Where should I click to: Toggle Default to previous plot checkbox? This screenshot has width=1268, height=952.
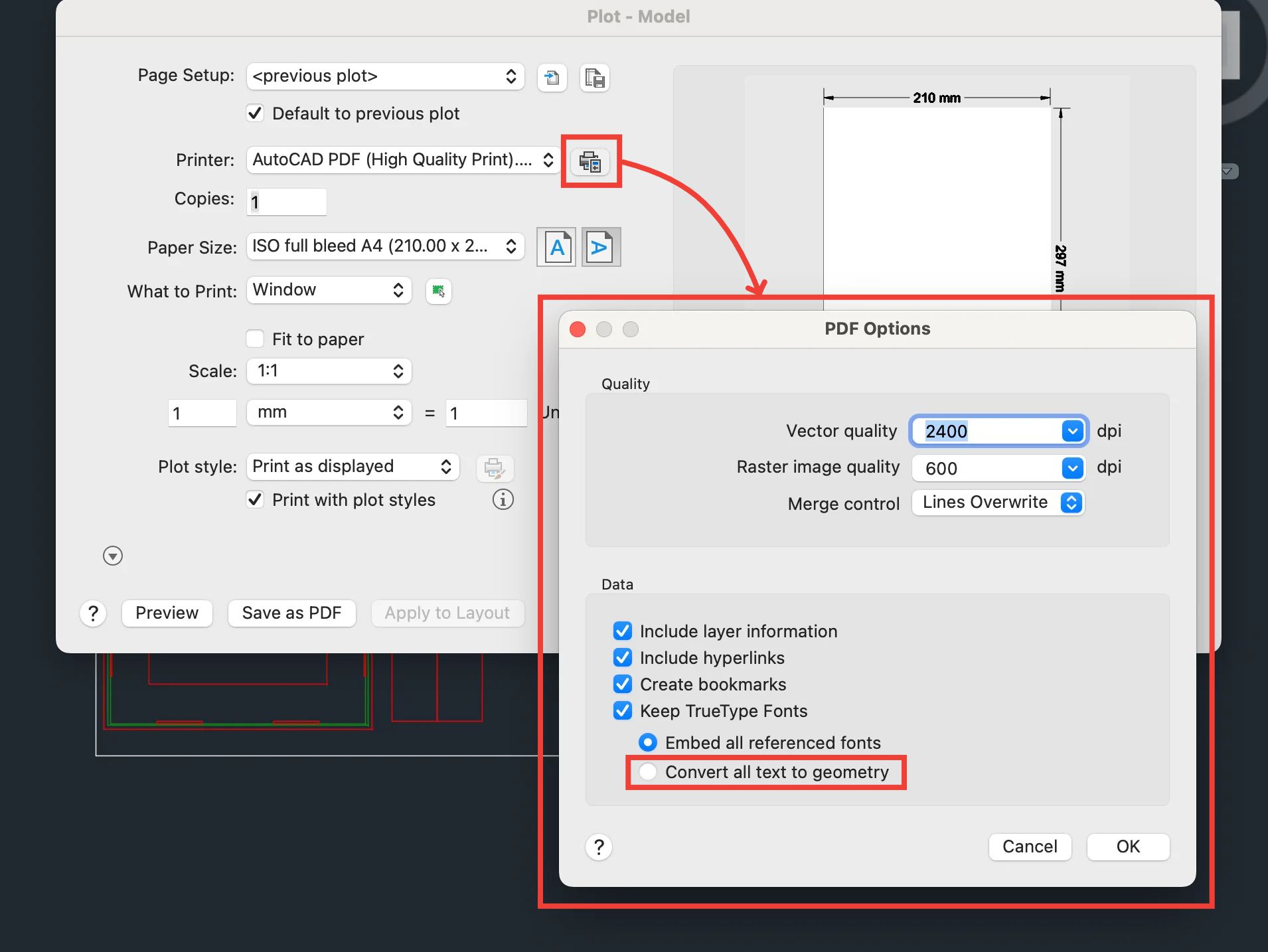coord(255,113)
